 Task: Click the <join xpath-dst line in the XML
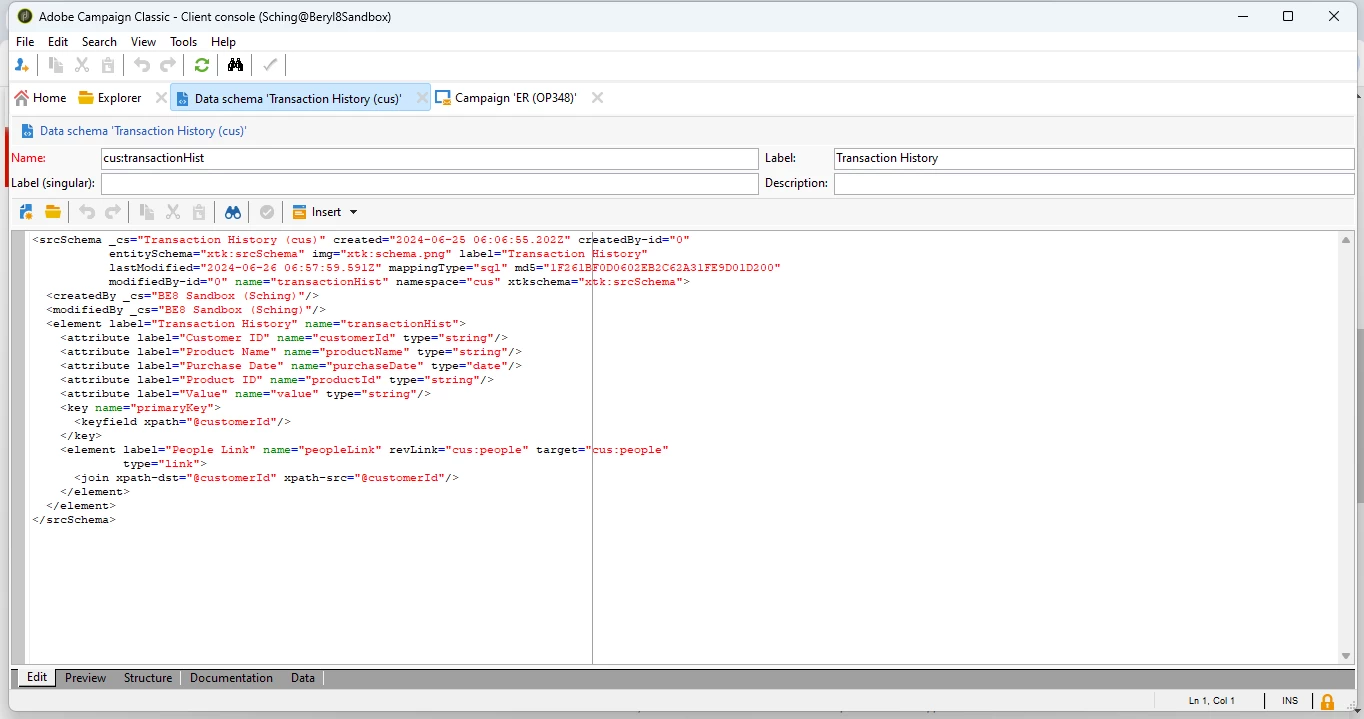point(266,478)
